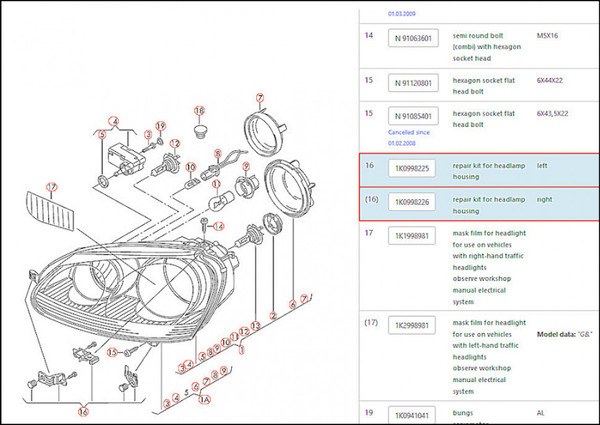Click callout 16 below the repair brackets
Screen dimensions: 600x425
[x=83, y=411]
